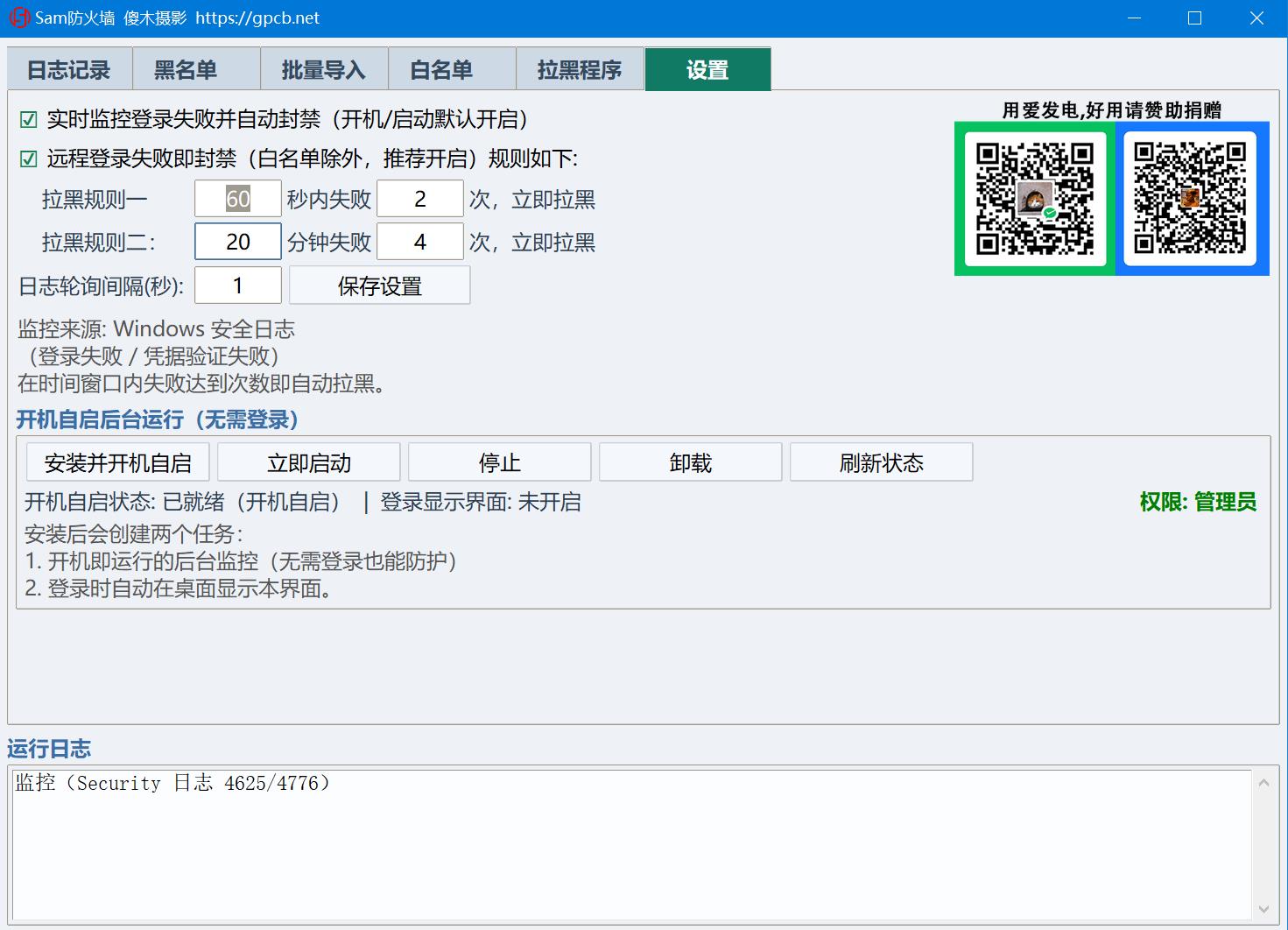Click the rule two minutes field showing 20

click(x=238, y=242)
